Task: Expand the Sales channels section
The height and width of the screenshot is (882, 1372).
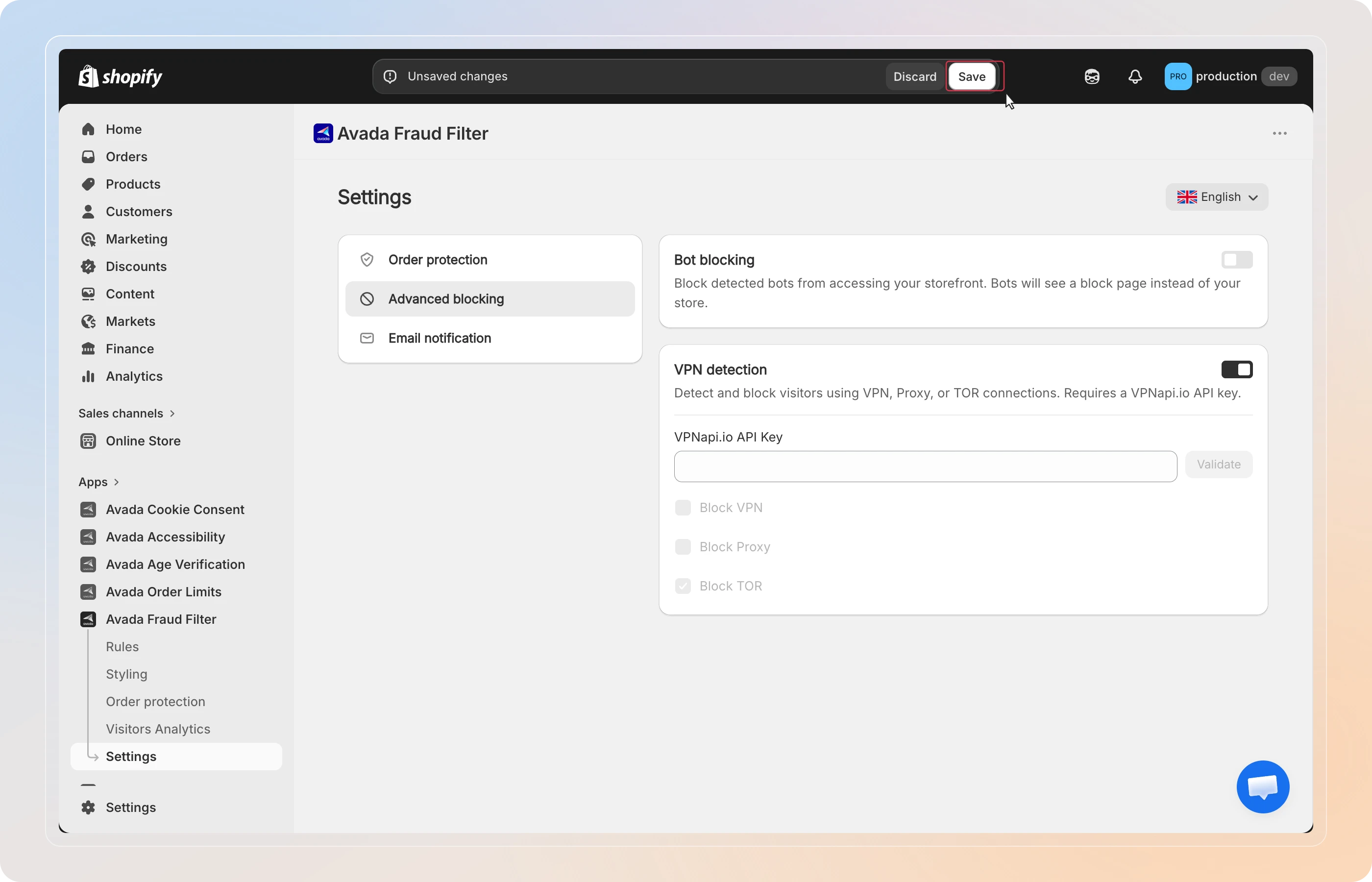Action: [126, 414]
